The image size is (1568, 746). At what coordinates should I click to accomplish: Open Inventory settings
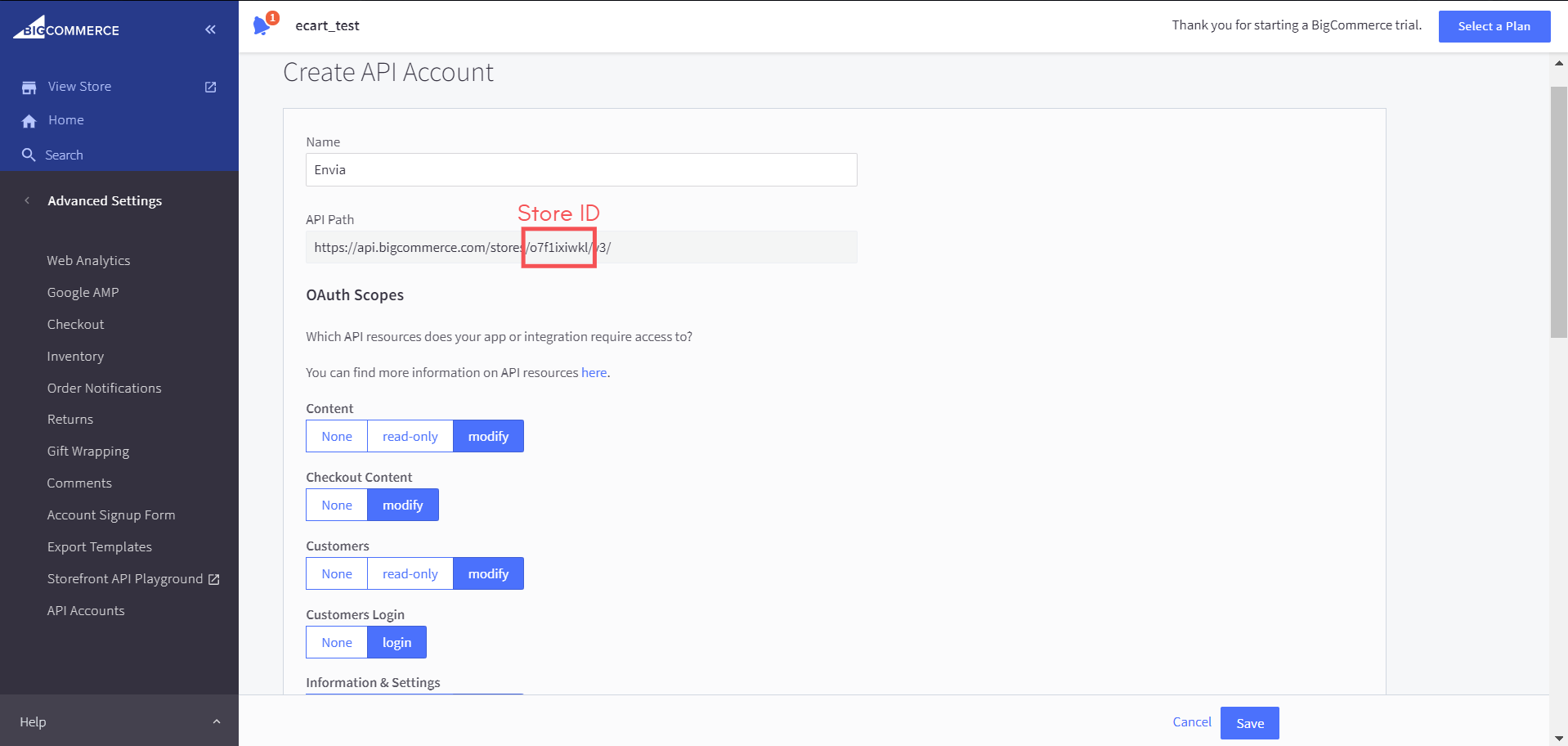point(75,357)
